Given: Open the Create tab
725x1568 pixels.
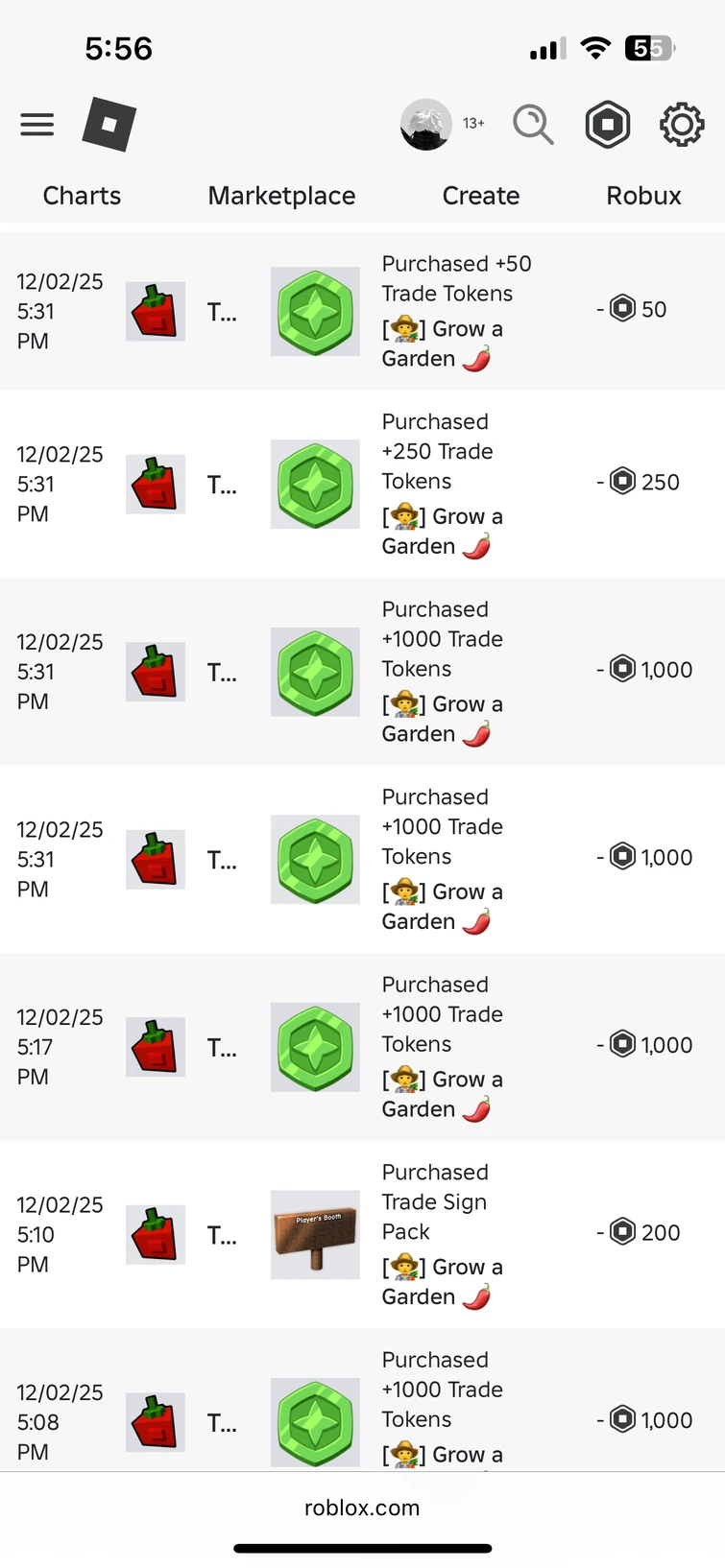Looking at the screenshot, I should click(480, 196).
